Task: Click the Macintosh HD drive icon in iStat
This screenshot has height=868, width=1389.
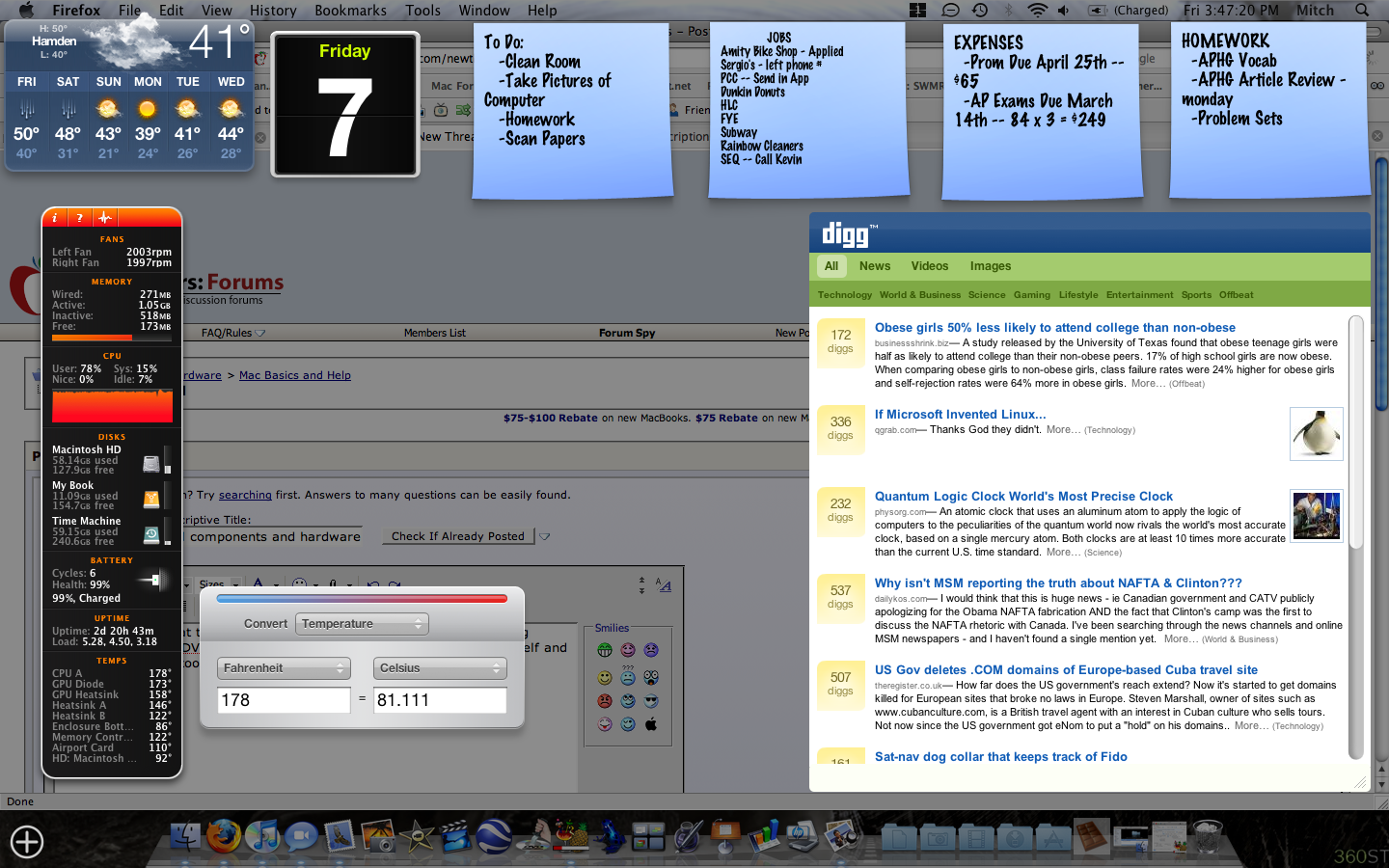Action: 151,464
